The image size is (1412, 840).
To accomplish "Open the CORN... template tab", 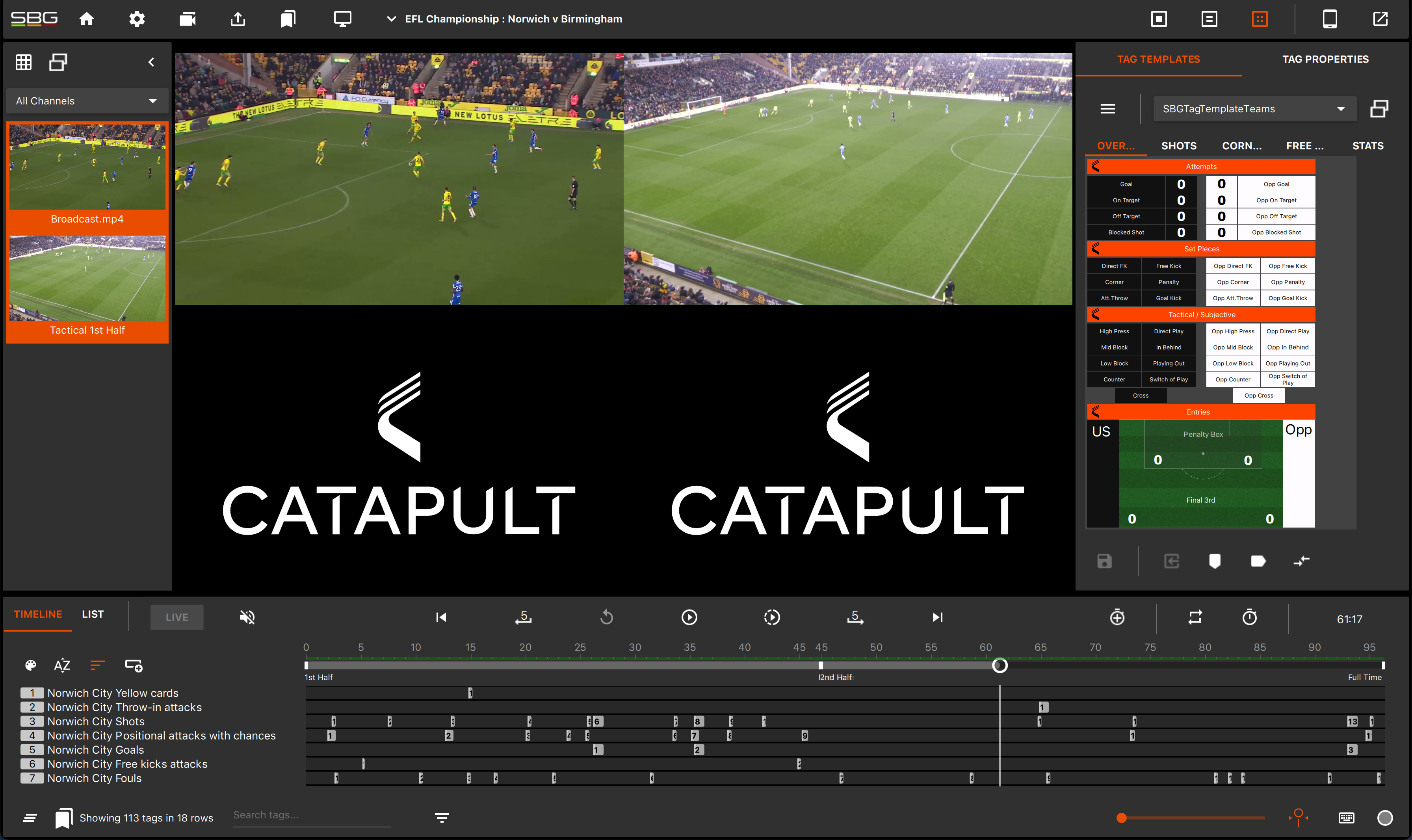I will tap(1242, 146).
